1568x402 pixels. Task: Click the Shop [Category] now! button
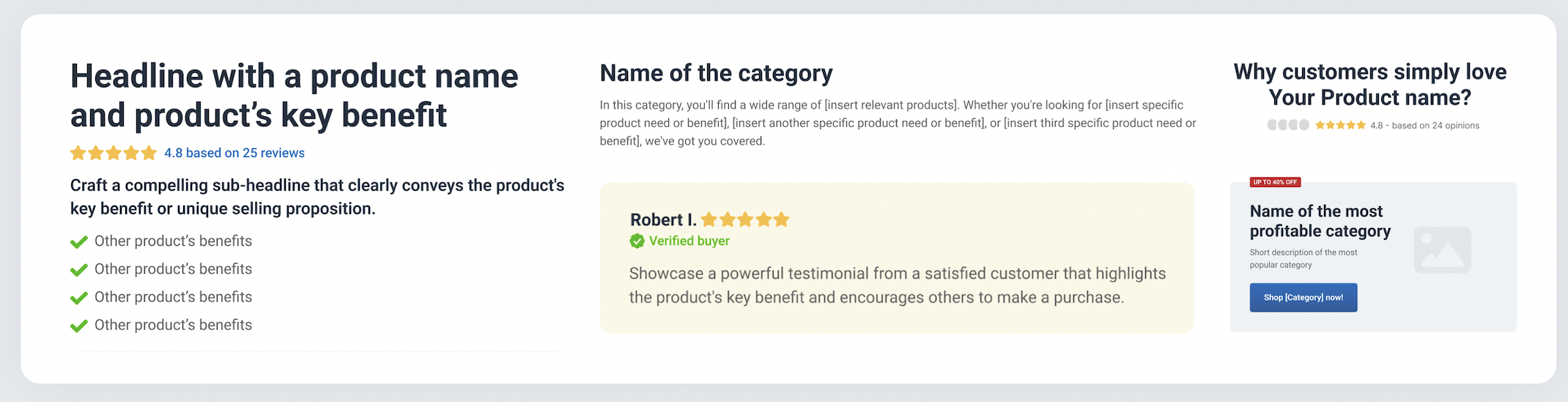coord(1303,298)
